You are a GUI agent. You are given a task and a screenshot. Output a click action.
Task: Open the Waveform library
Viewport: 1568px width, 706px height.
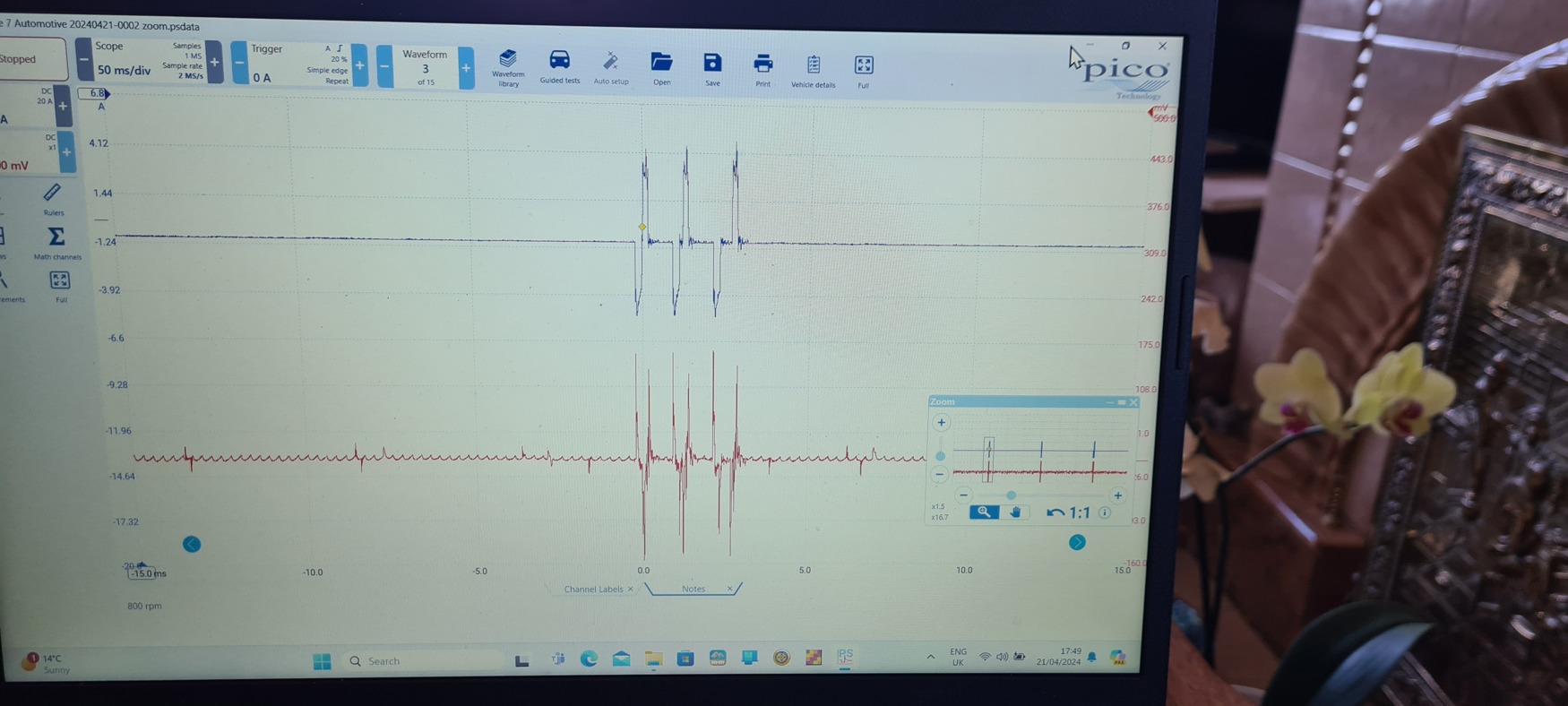[x=508, y=67]
